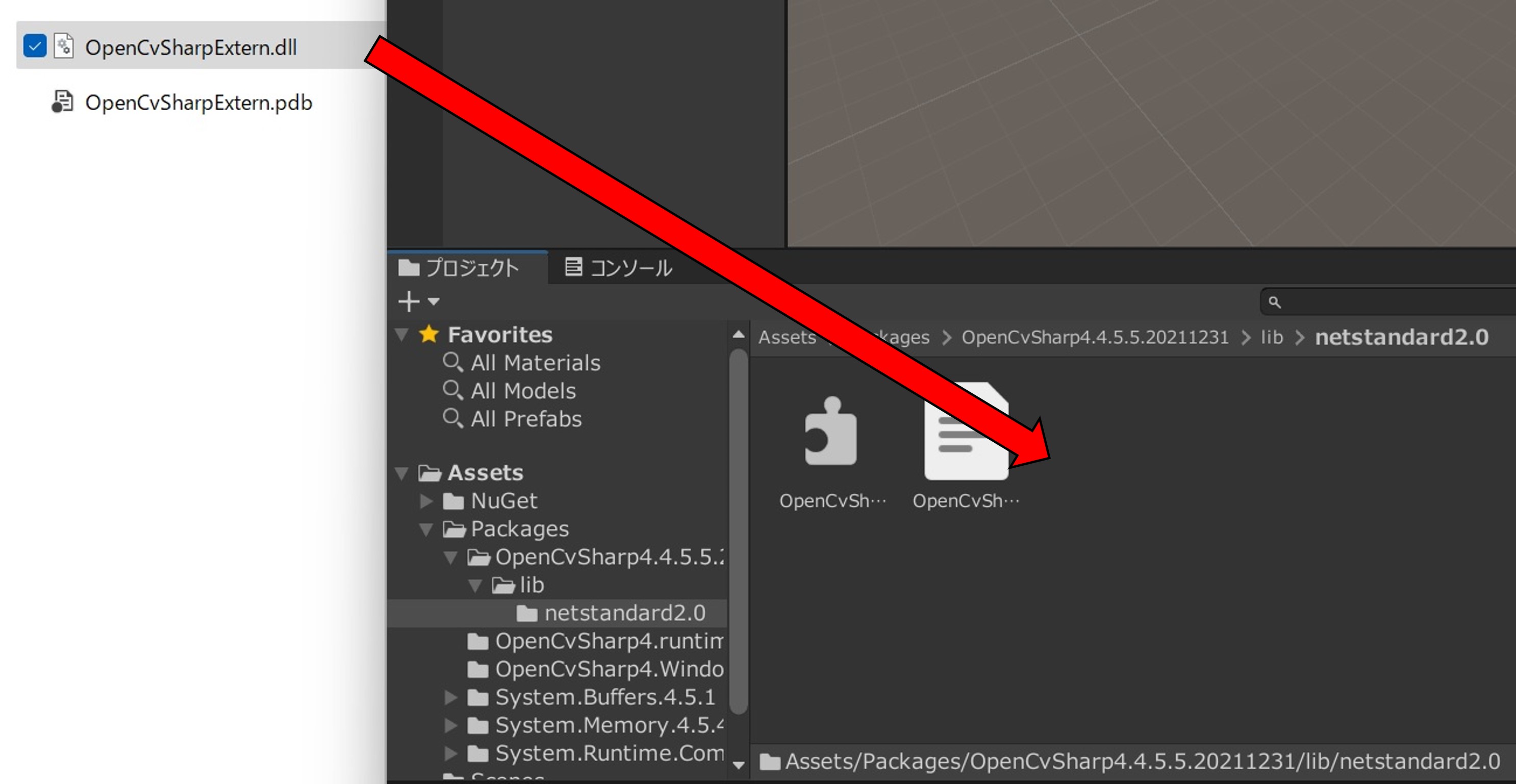Image resolution: width=1516 pixels, height=784 pixels.
Task: Select the Packages folder
Action: click(x=520, y=529)
